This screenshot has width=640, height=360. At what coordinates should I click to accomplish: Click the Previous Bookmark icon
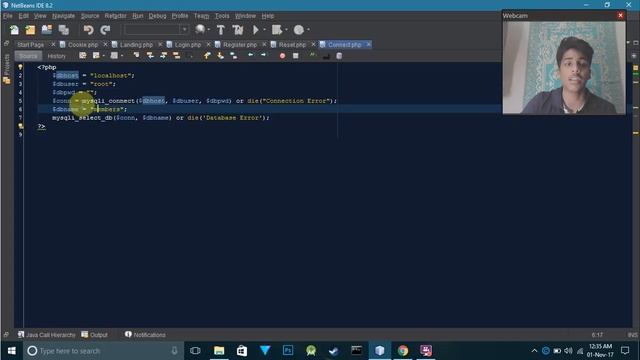(207, 56)
